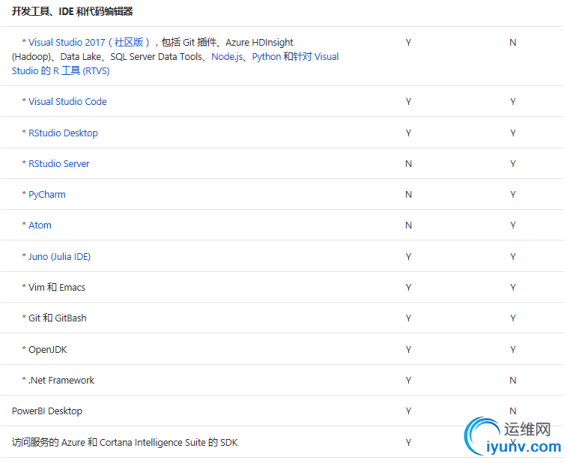Click the second Y in the RStudio Desktop row
Image resolution: width=567 pixels, height=463 pixels.
pyautogui.click(x=513, y=133)
